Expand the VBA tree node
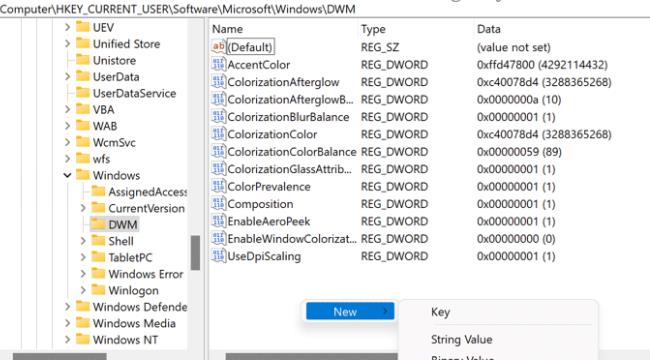The width and height of the screenshot is (650, 360). 67,109
